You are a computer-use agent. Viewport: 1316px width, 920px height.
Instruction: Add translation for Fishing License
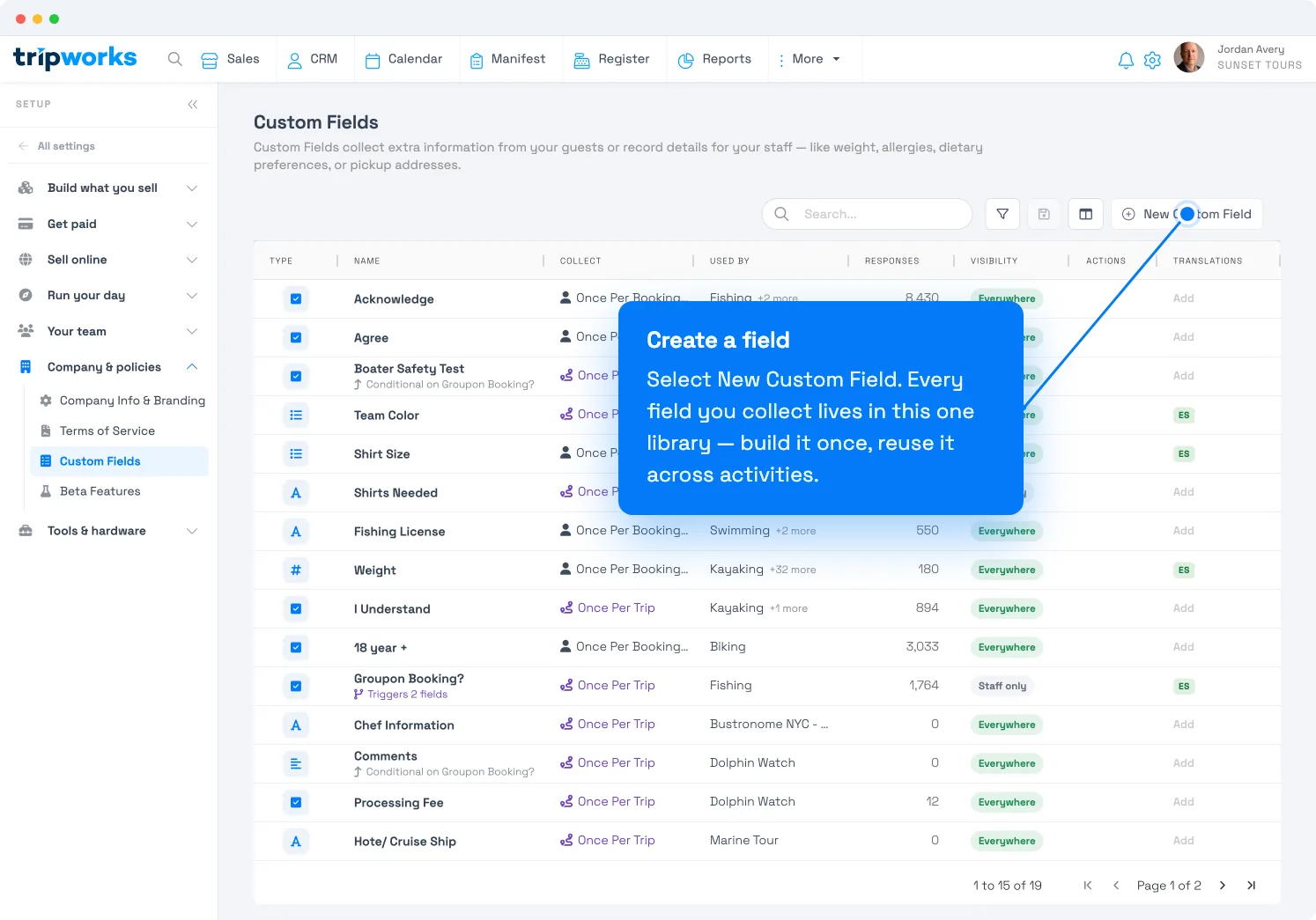(x=1184, y=531)
